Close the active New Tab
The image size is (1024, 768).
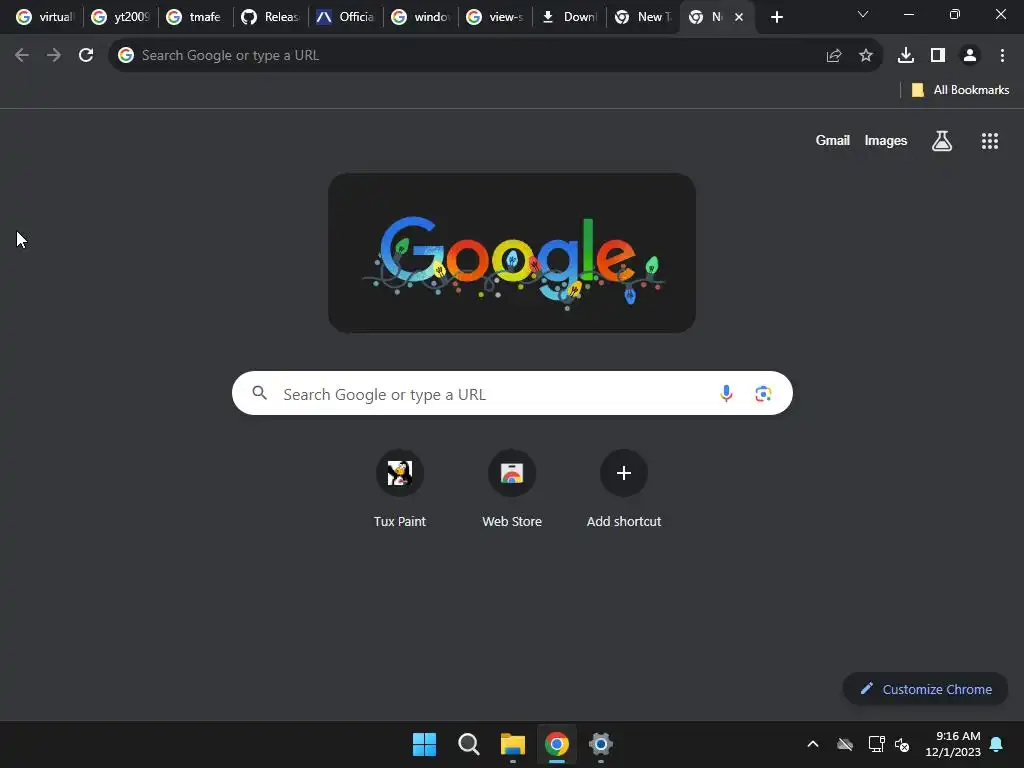click(739, 18)
